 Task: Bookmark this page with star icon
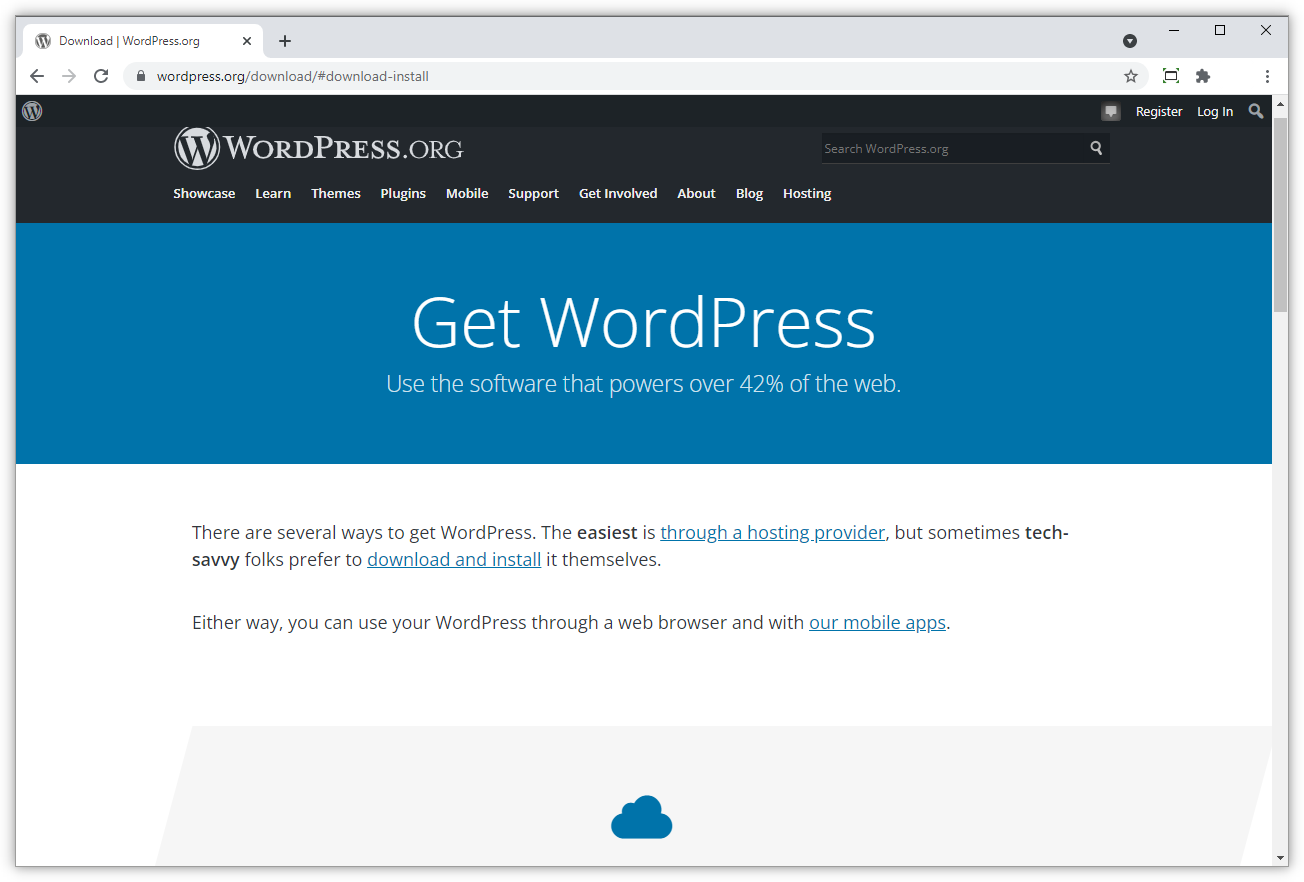(x=1131, y=76)
